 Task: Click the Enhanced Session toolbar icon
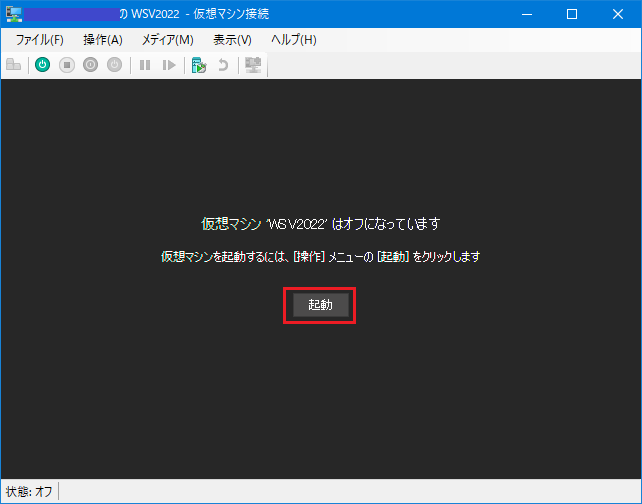(x=253, y=65)
